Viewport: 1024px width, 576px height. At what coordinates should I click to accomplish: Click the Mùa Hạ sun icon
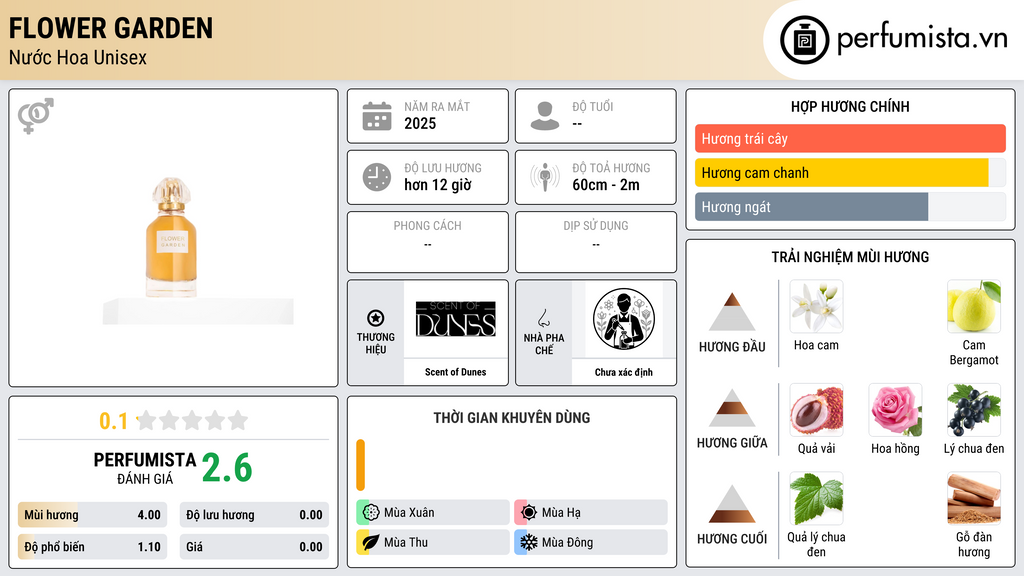point(528,512)
